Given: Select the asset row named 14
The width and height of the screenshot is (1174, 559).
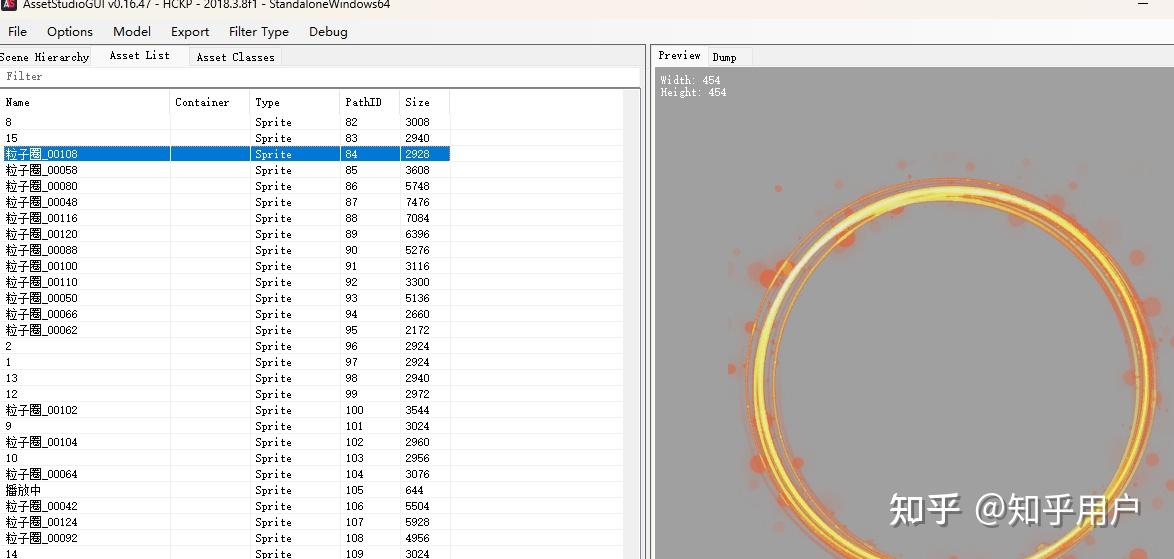Looking at the screenshot, I should pyautogui.click(x=225, y=554).
